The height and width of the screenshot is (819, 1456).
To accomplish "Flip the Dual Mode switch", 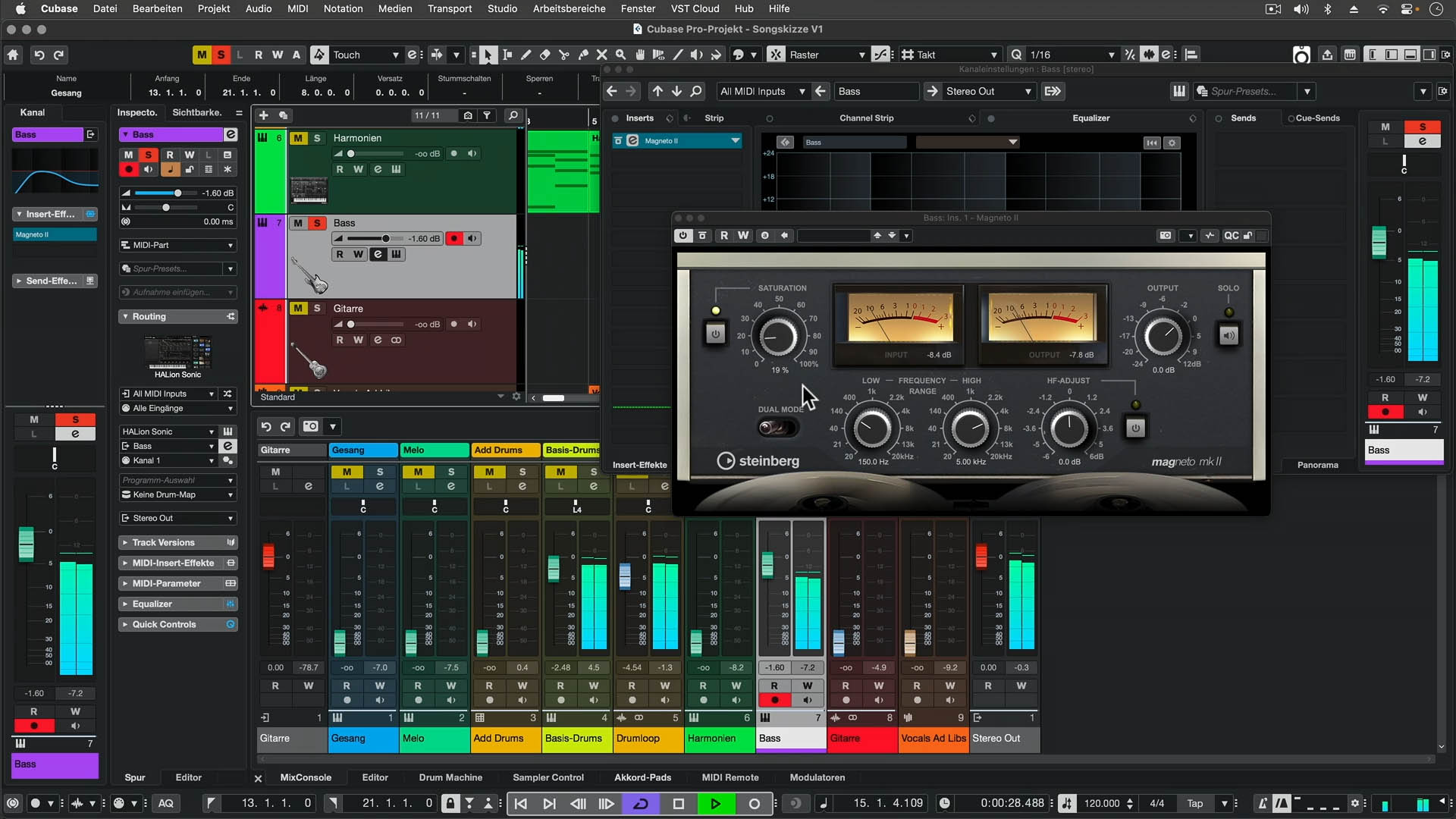I will (x=777, y=428).
